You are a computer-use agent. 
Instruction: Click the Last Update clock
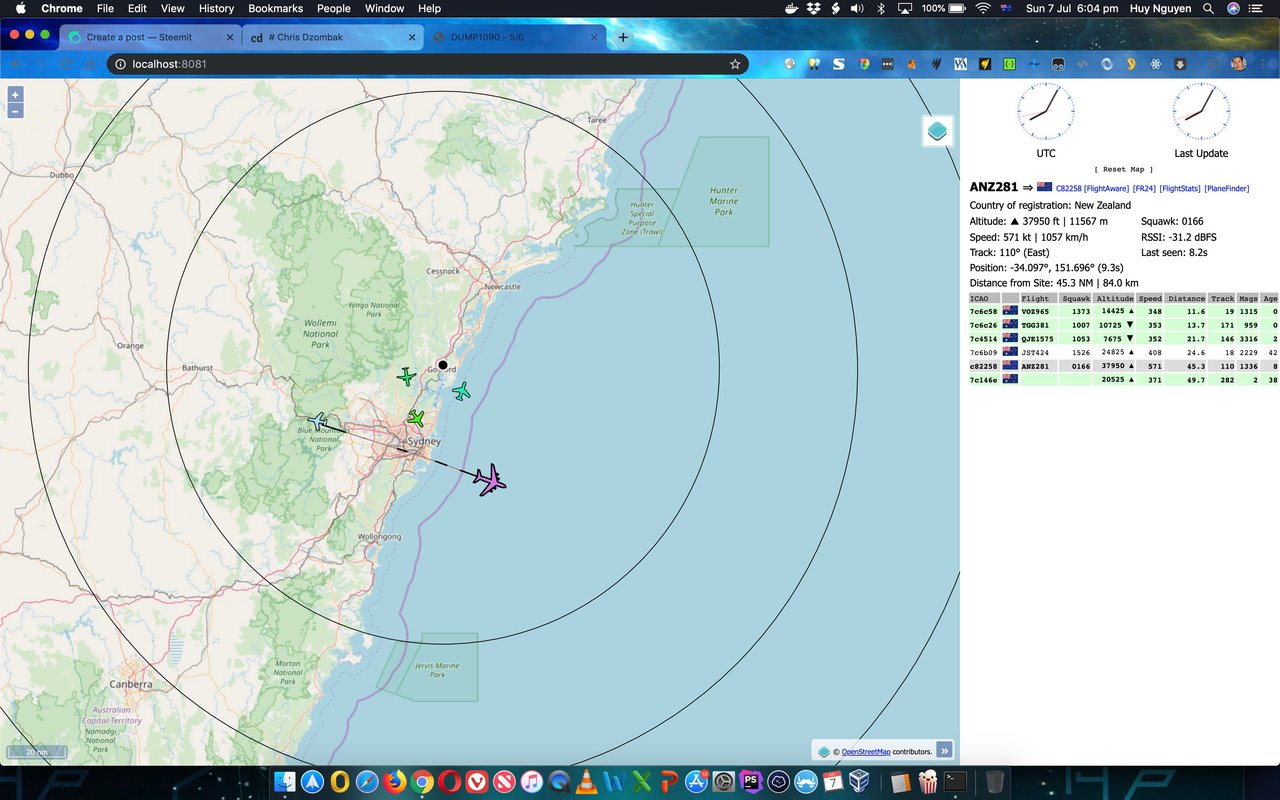coord(1201,111)
